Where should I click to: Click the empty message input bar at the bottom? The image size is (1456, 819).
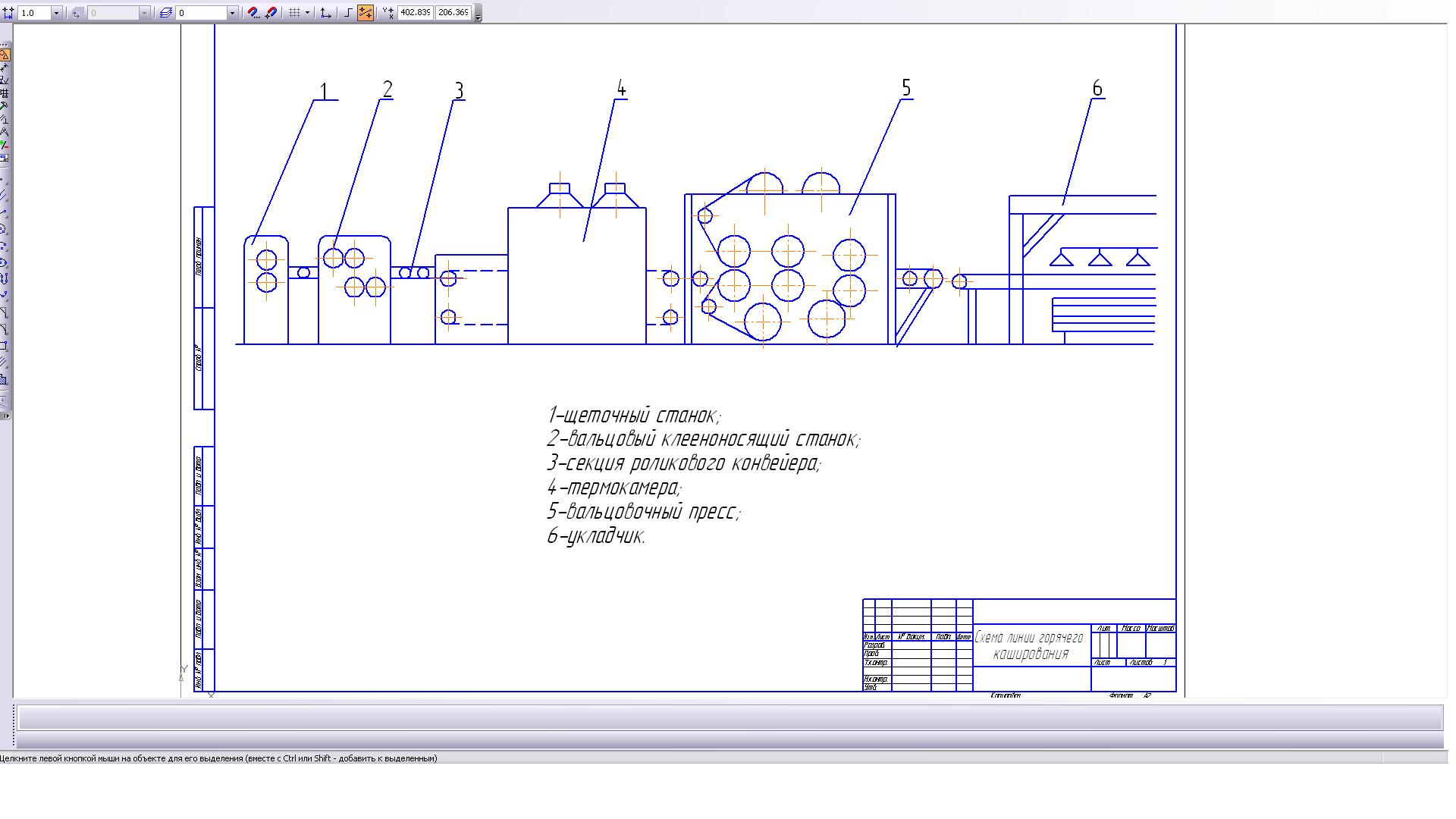(x=730, y=717)
